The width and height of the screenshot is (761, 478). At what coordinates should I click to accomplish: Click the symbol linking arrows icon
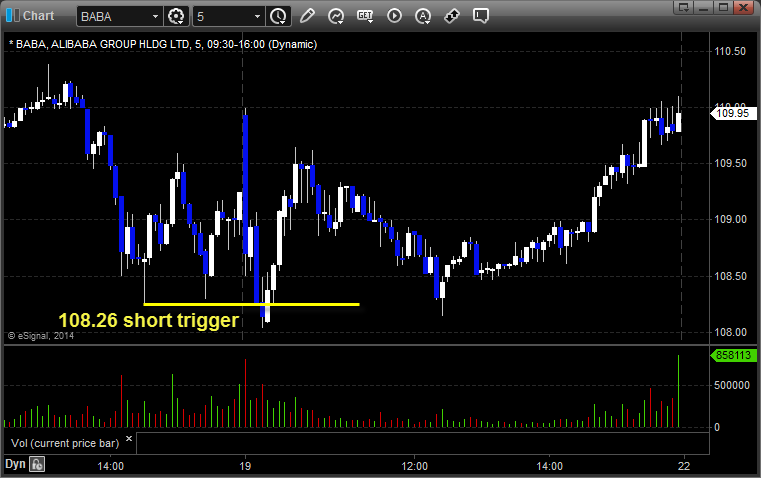coord(452,16)
